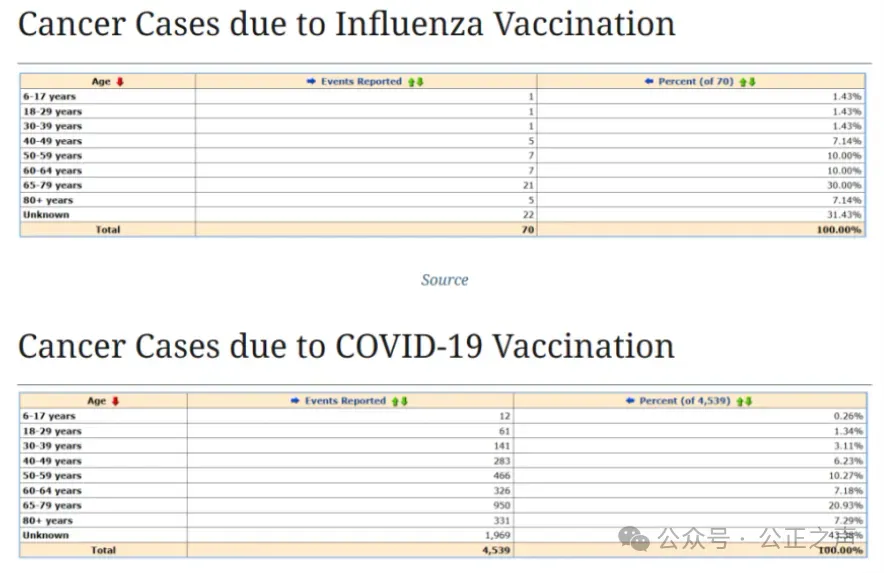The image size is (884, 573).
Task: Open the Source link below Influenza table
Action: point(444,280)
